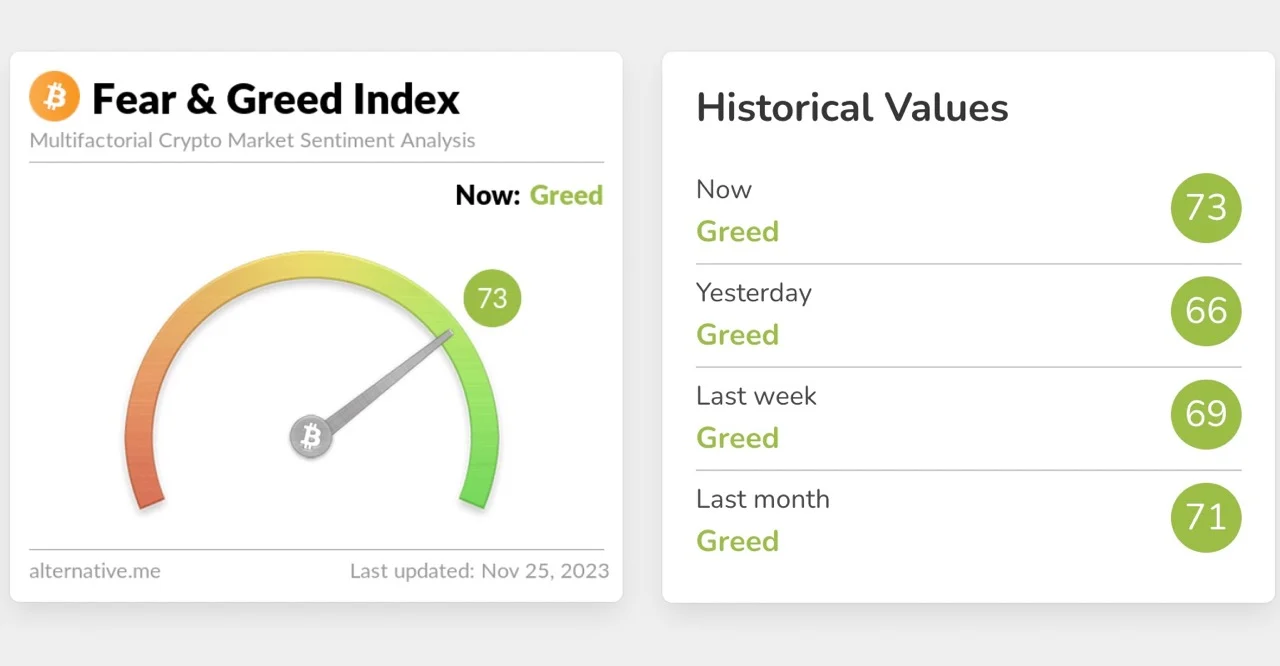The height and width of the screenshot is (666, 1280).
Task: Click the Now value 73 circle
Action: (x=1205, y=207)
